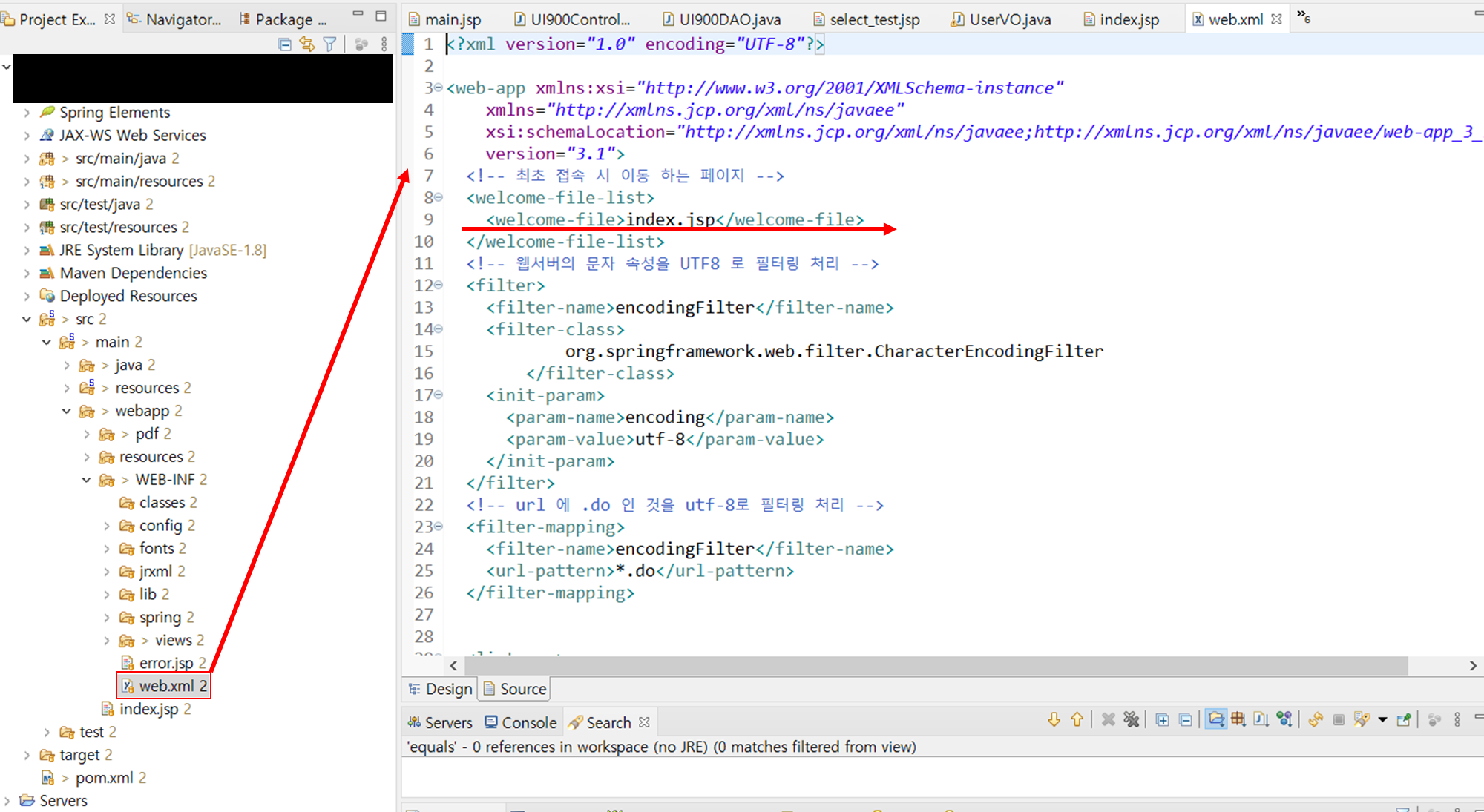
Task: Select index.jsp file in webapp folder
Action: (148, 710)
